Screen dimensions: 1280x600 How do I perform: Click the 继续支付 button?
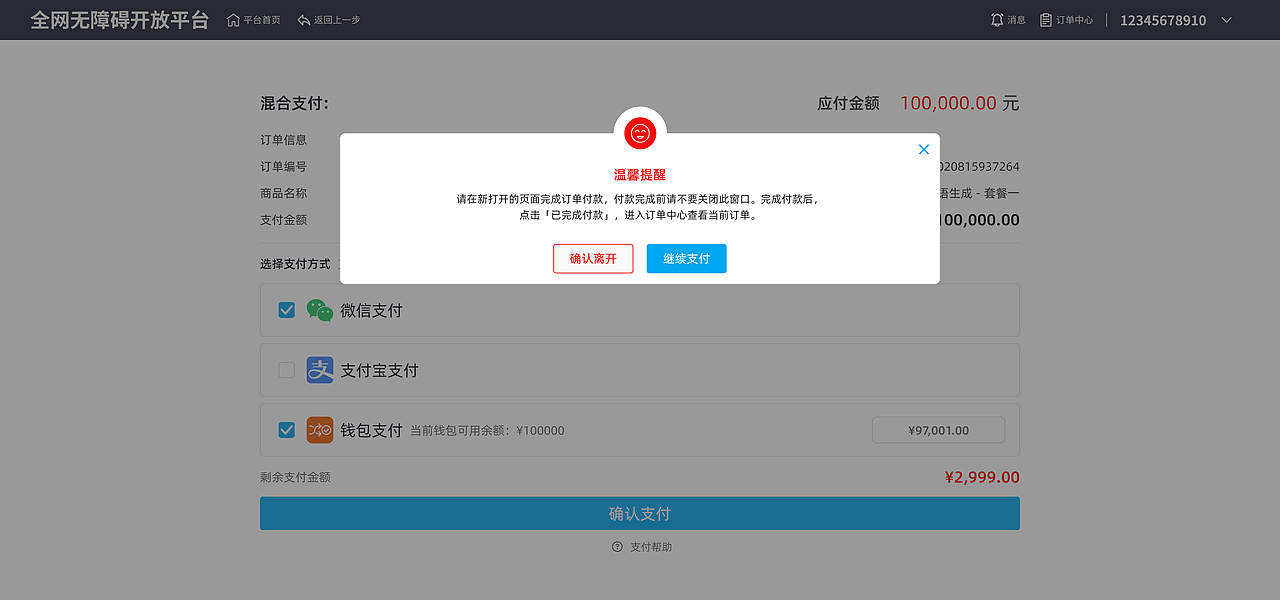click(x=686, y=258)
